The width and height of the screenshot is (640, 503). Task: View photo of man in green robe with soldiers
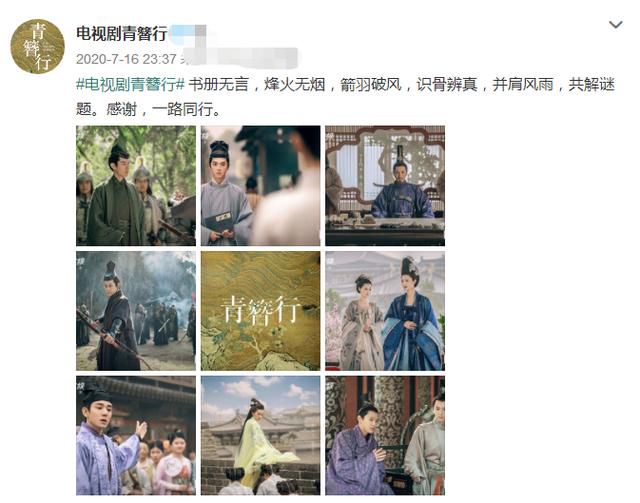click(x=136, y=185)
